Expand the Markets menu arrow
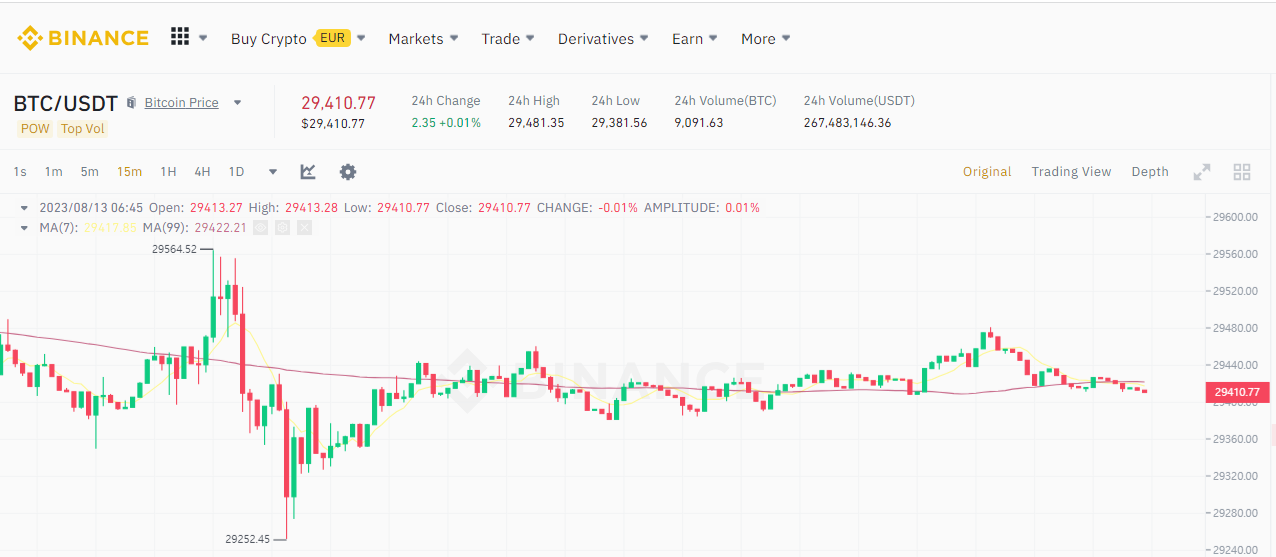This screenshot has width=1276, height=557. click(454, 38)
